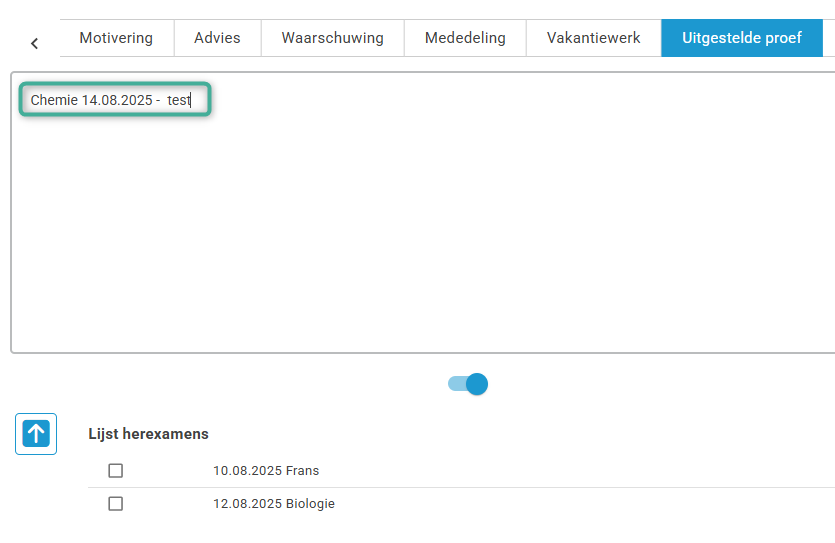
Task: Go to the Mededeling tab
Action: pyautogui.click(x=465, y=38)
